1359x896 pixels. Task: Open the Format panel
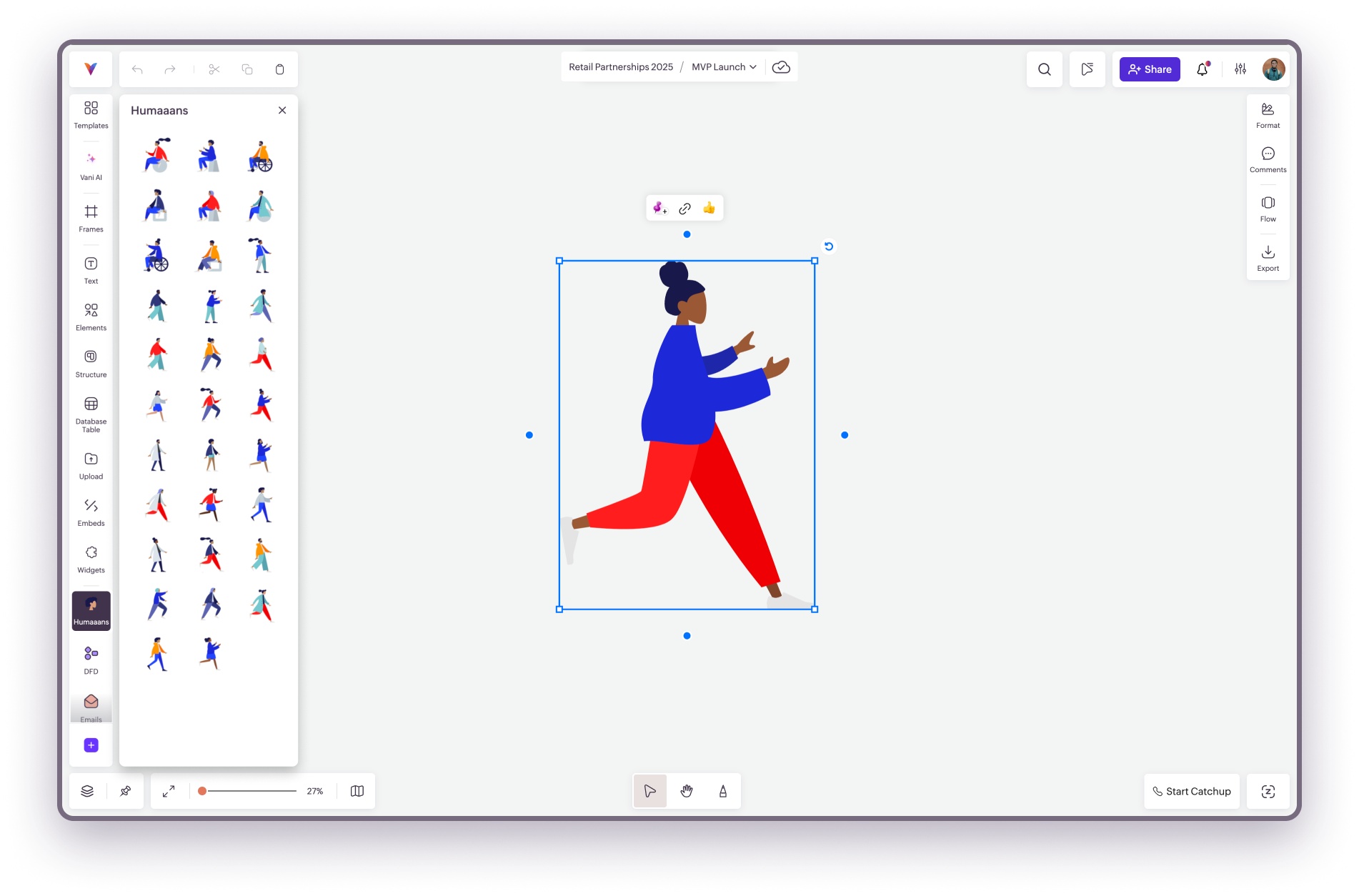click(x=1268, y=115)
